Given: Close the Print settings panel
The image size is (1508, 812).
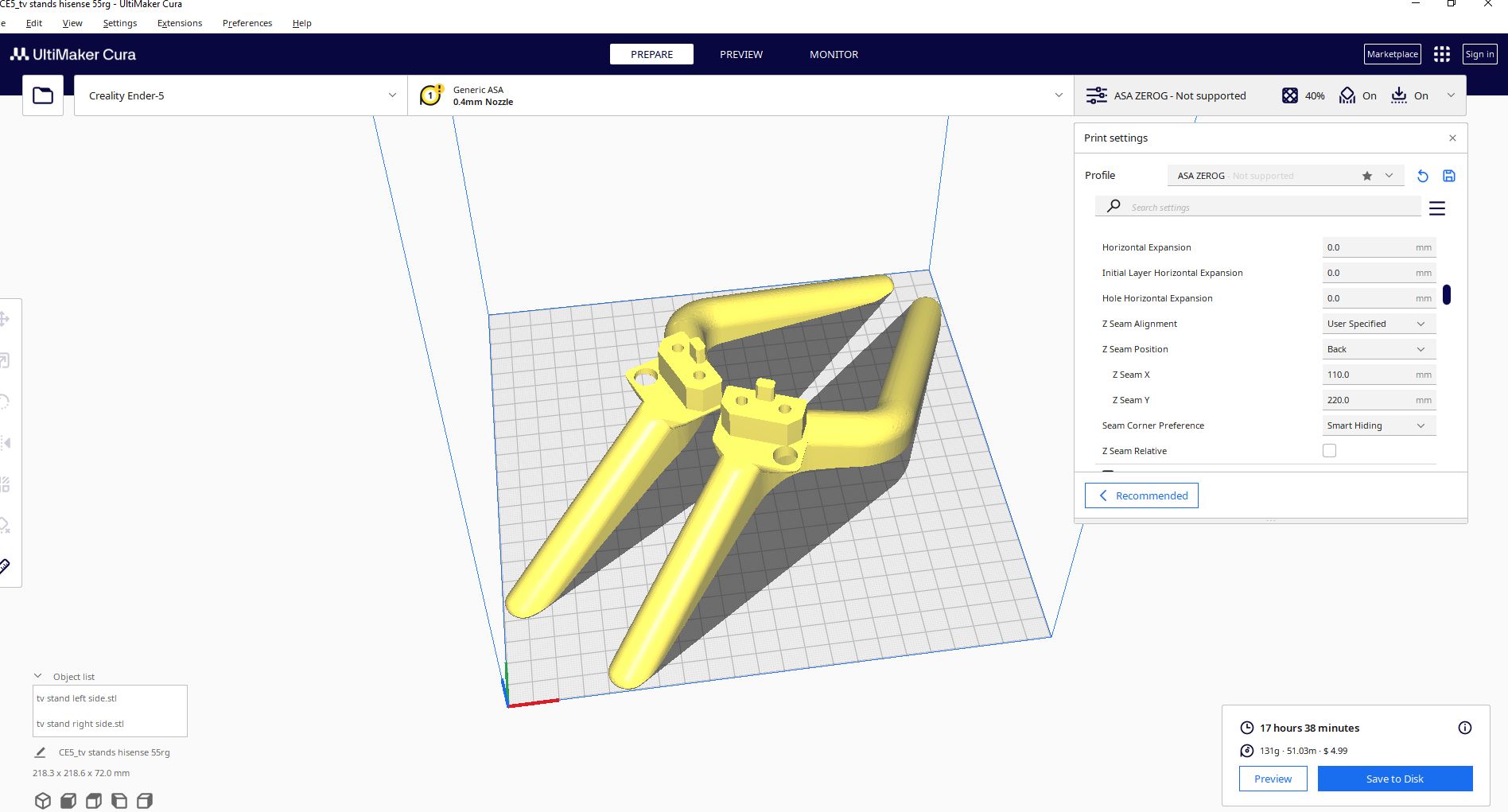Looking at the screenshot, I should [1452, 138].
